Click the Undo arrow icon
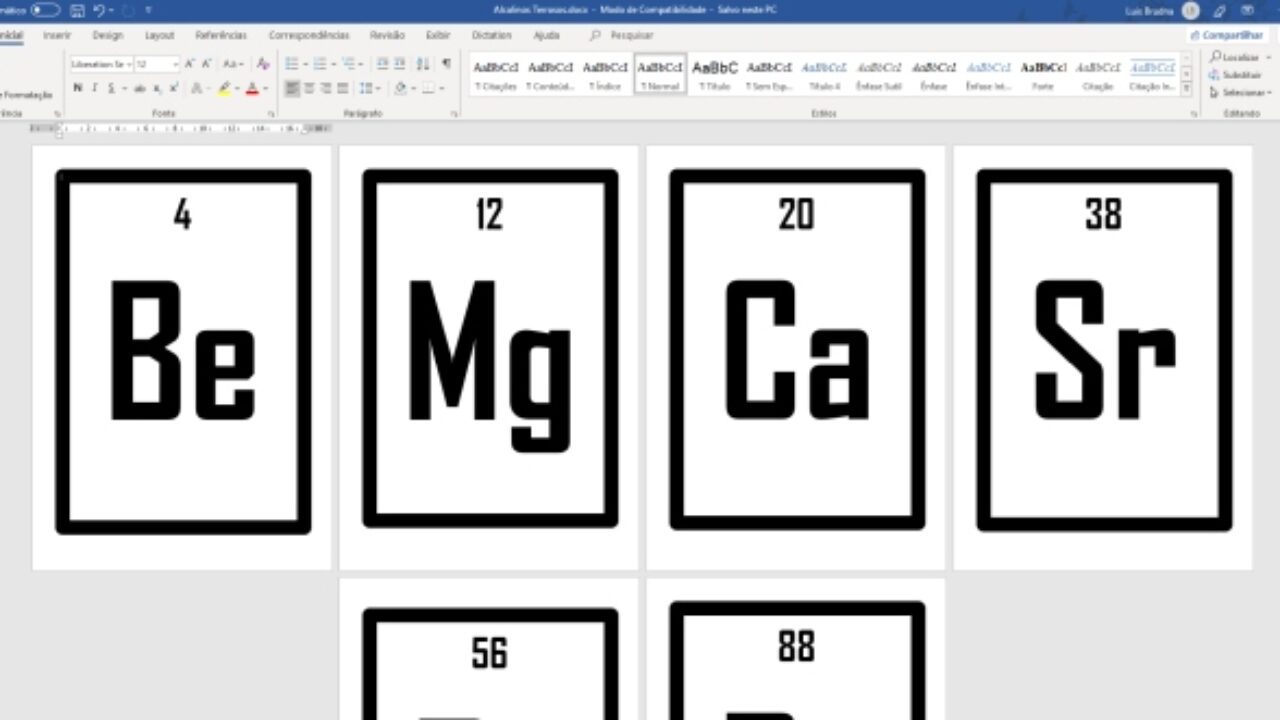1280x720 pixels. pos(98,10)
